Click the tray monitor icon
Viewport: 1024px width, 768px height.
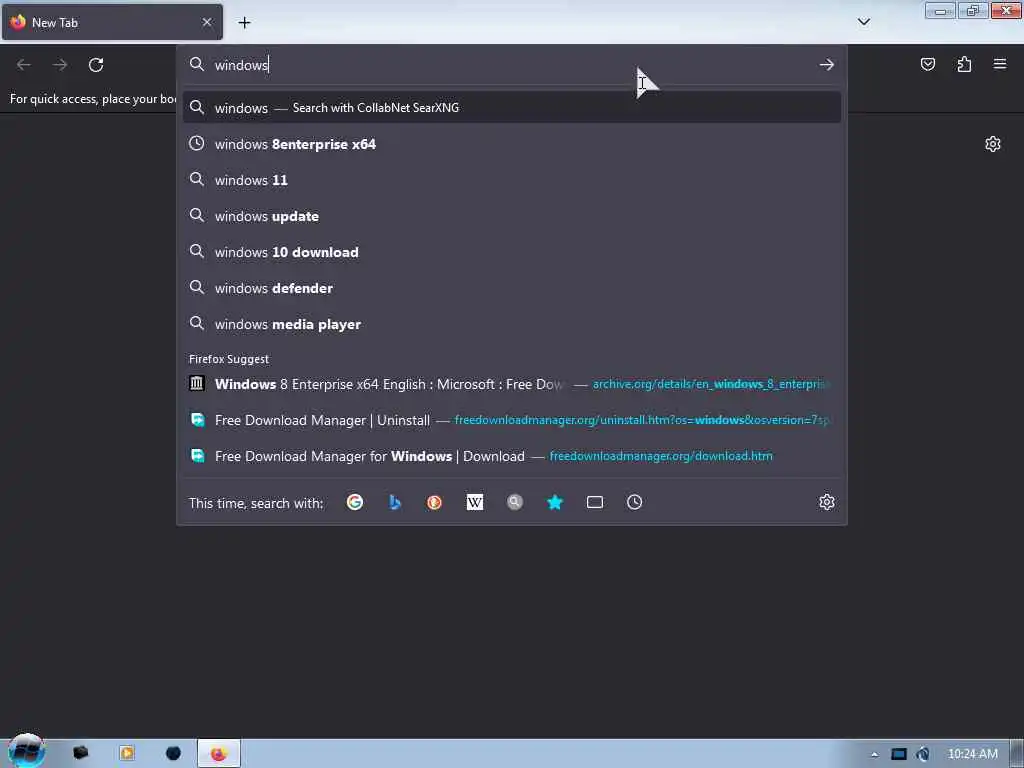coord(899,754)
